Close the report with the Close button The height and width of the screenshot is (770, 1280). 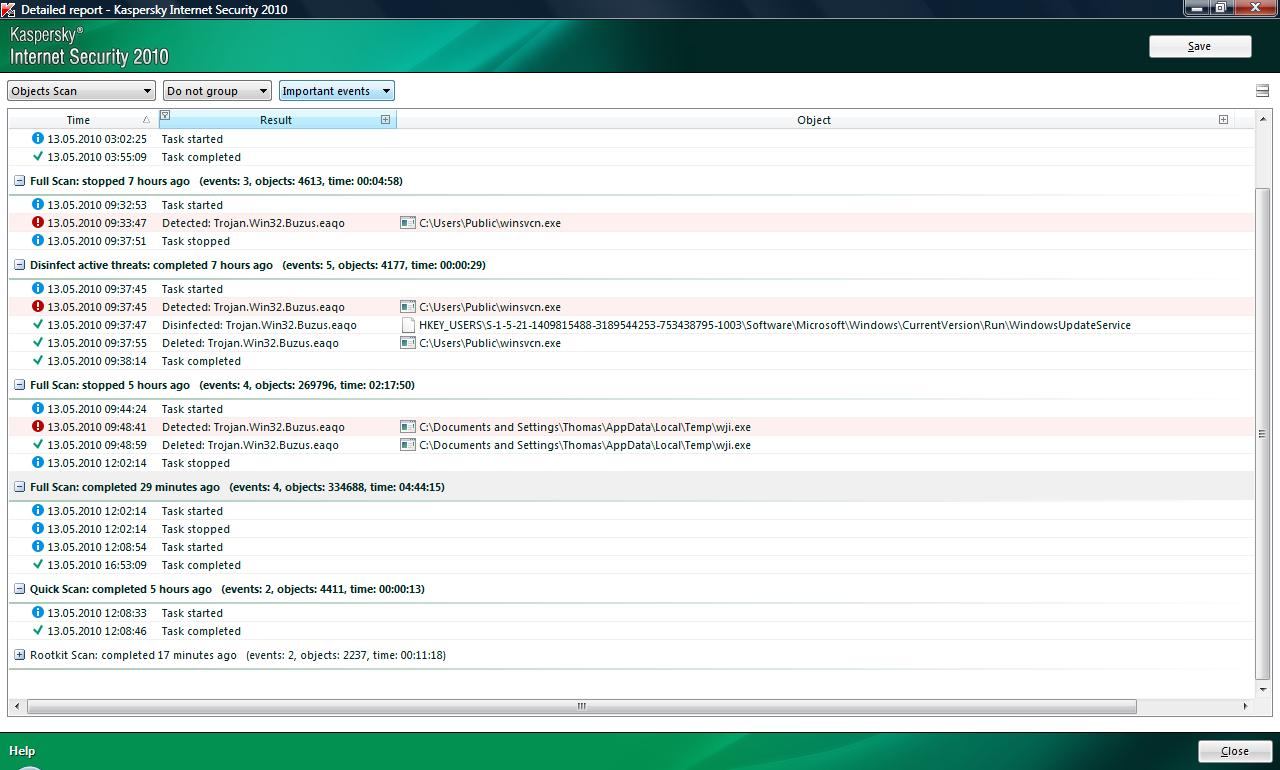[x=1234, y=751]
